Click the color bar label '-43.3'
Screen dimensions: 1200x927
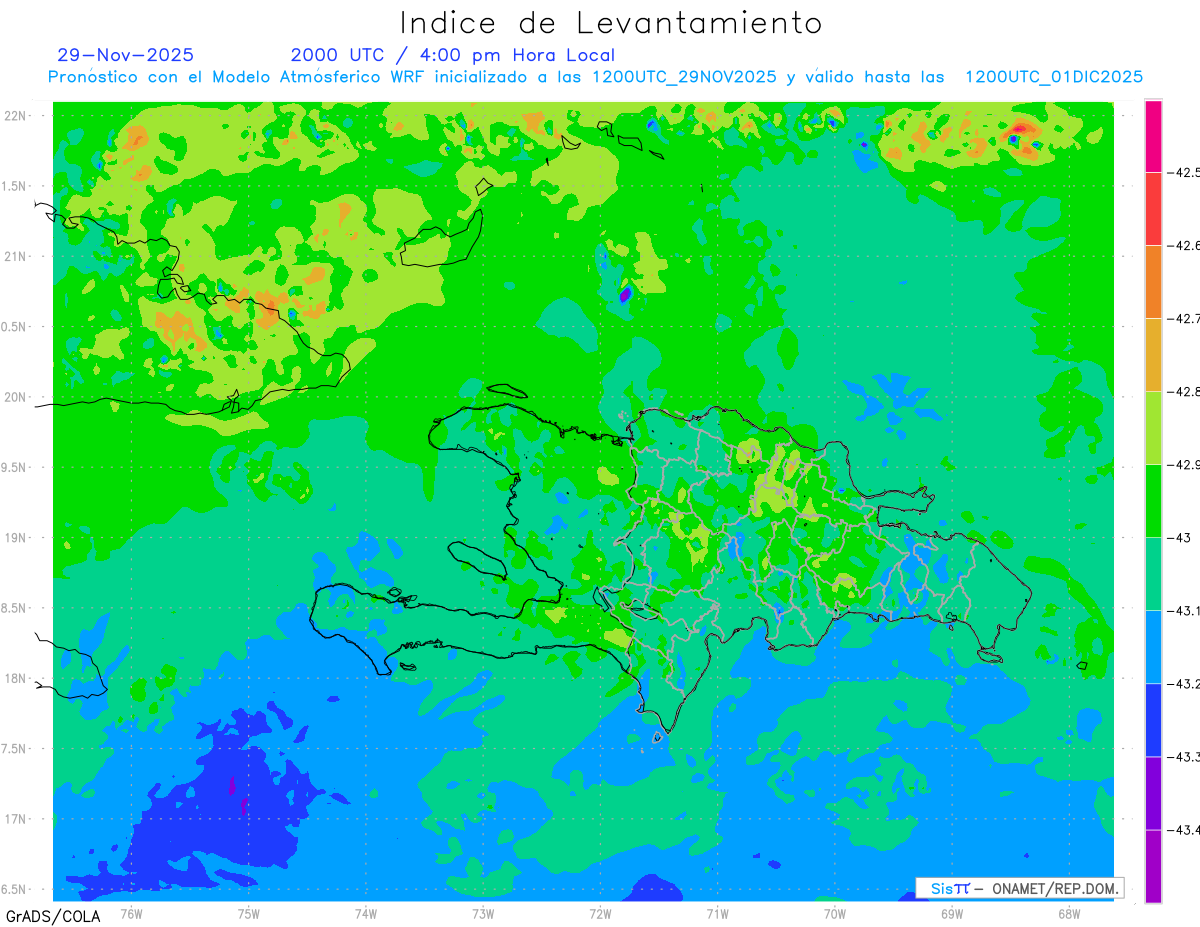[1185, 757]
